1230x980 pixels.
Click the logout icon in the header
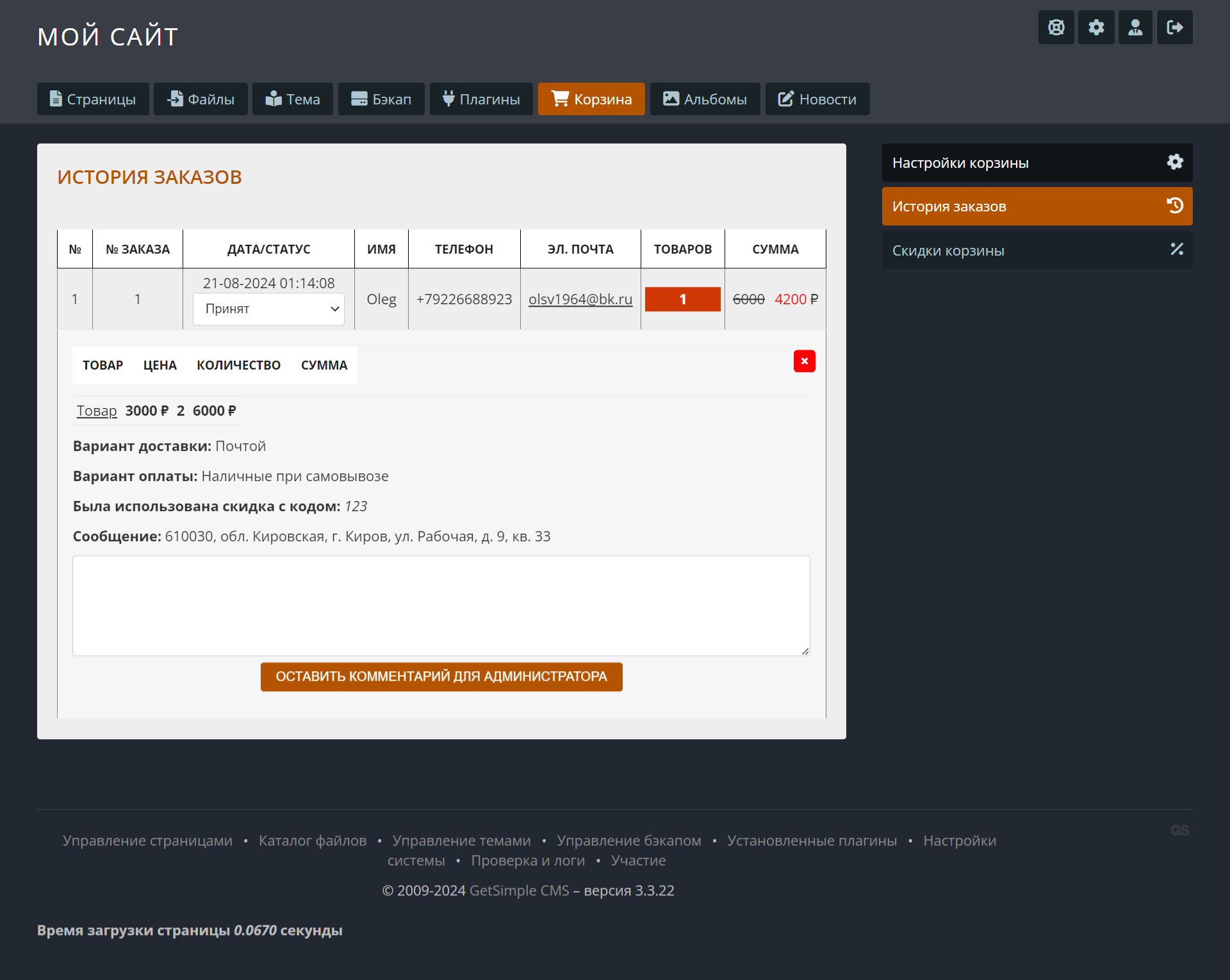tap(1175, 28)
